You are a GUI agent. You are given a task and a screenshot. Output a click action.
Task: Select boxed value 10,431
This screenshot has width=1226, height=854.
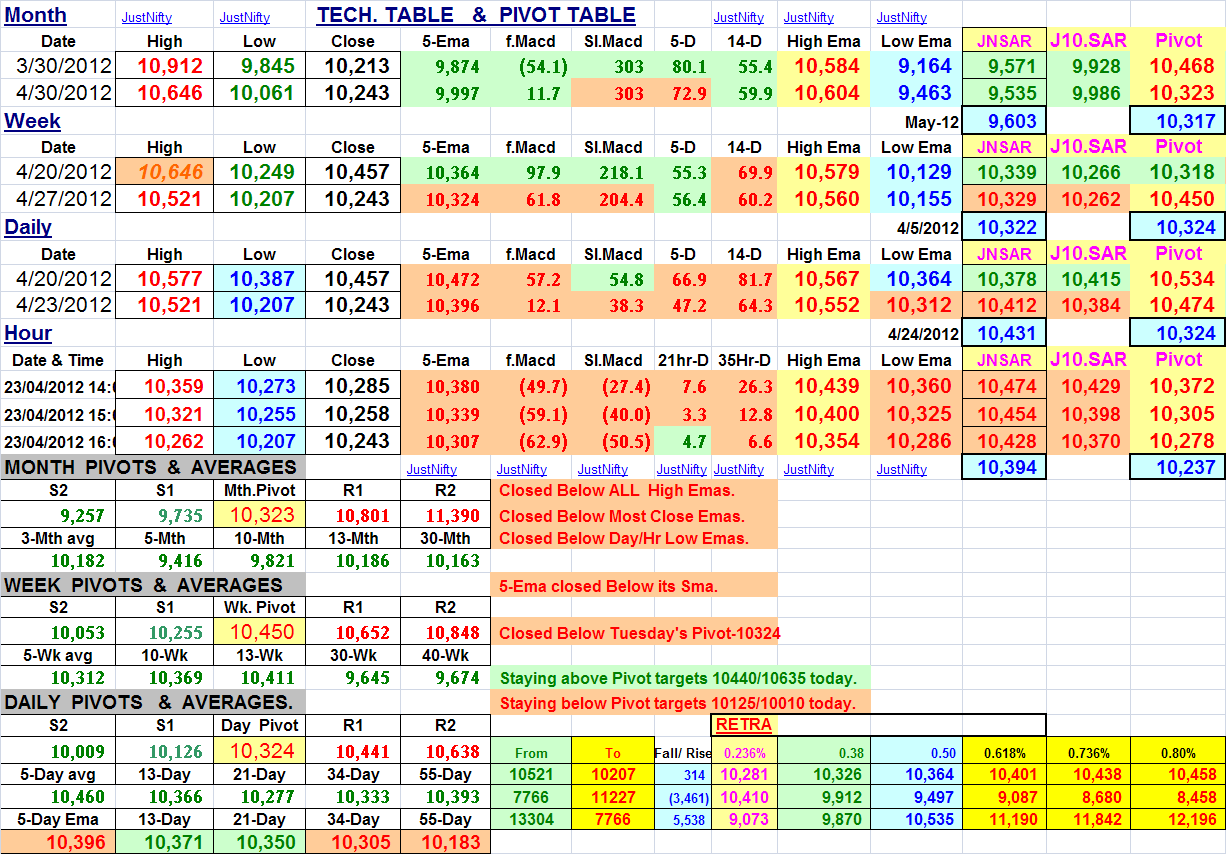click(1004, 333)
